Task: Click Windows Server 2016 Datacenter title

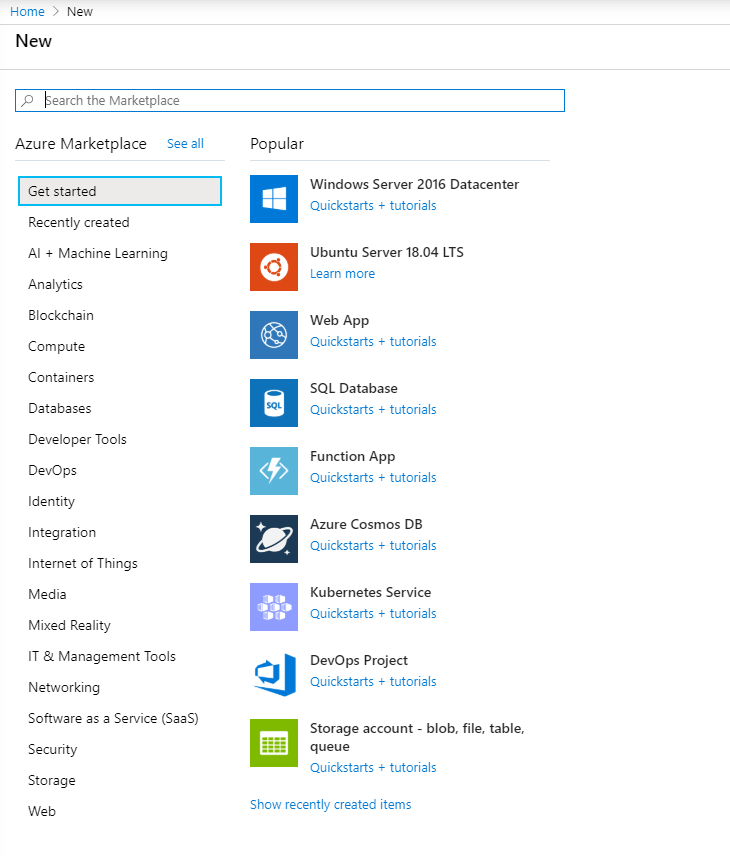Action: (414, 185)
